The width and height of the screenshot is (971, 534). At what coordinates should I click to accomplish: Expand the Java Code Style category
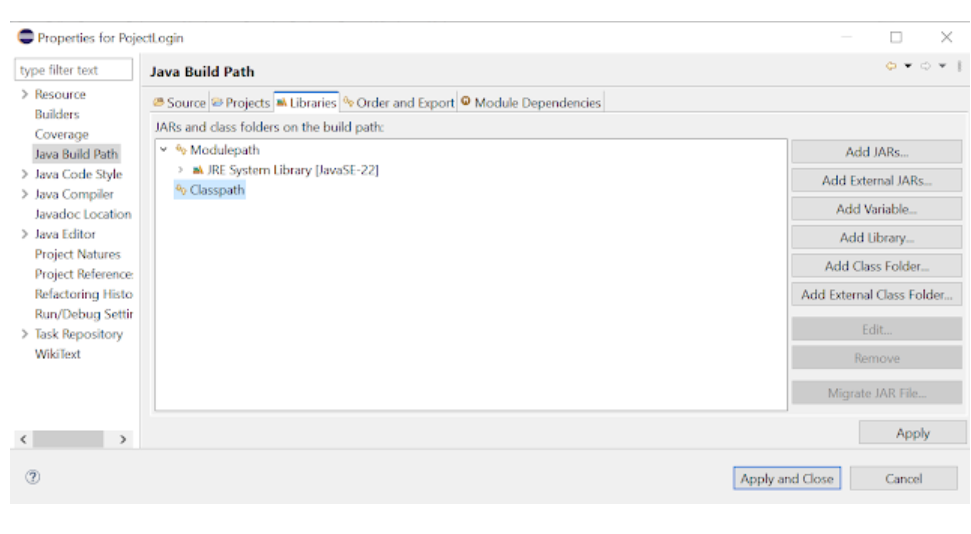pos(25,174)
